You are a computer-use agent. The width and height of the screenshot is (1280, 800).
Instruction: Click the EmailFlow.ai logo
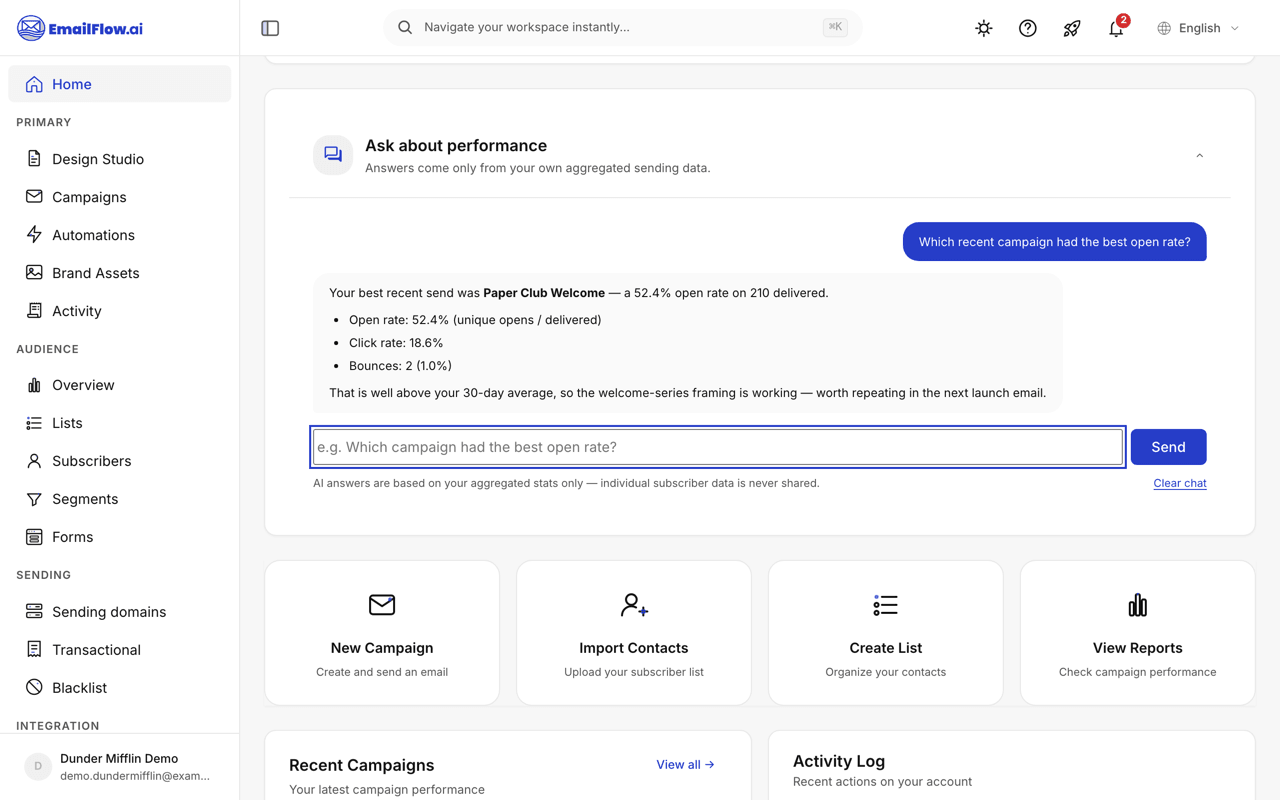(x=80, y=28)
